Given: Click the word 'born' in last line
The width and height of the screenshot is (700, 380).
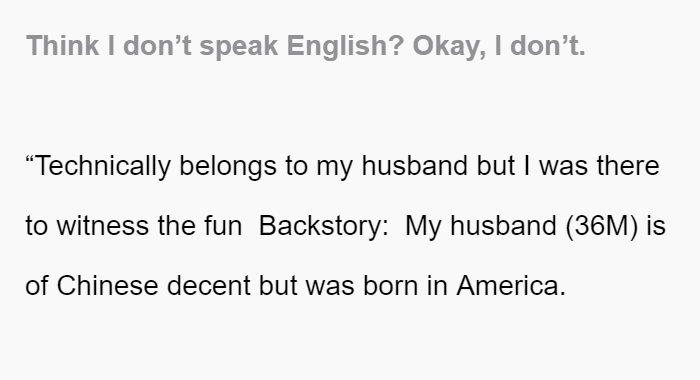Looking at the screenshot, I should pos(391,285).
